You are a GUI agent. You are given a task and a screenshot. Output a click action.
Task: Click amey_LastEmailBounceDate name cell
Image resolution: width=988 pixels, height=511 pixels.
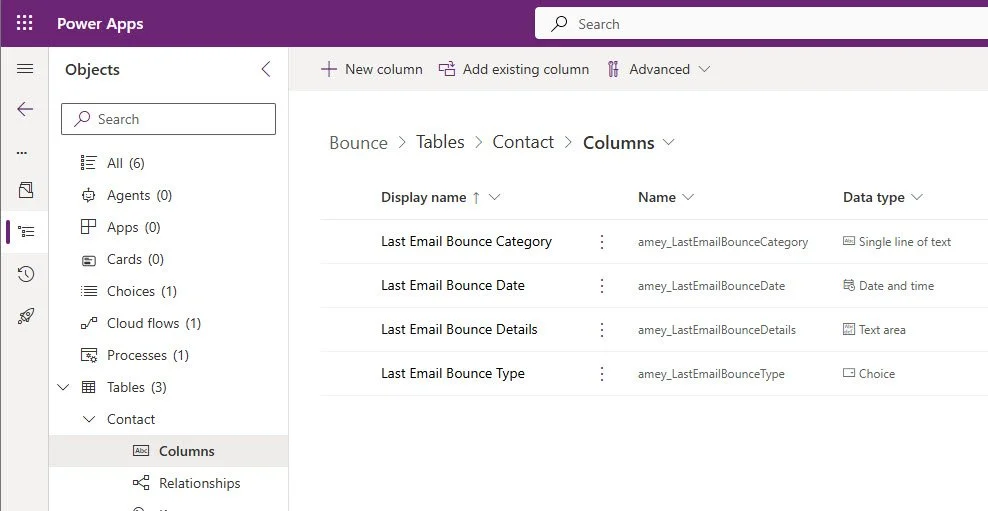coord(711,286)
